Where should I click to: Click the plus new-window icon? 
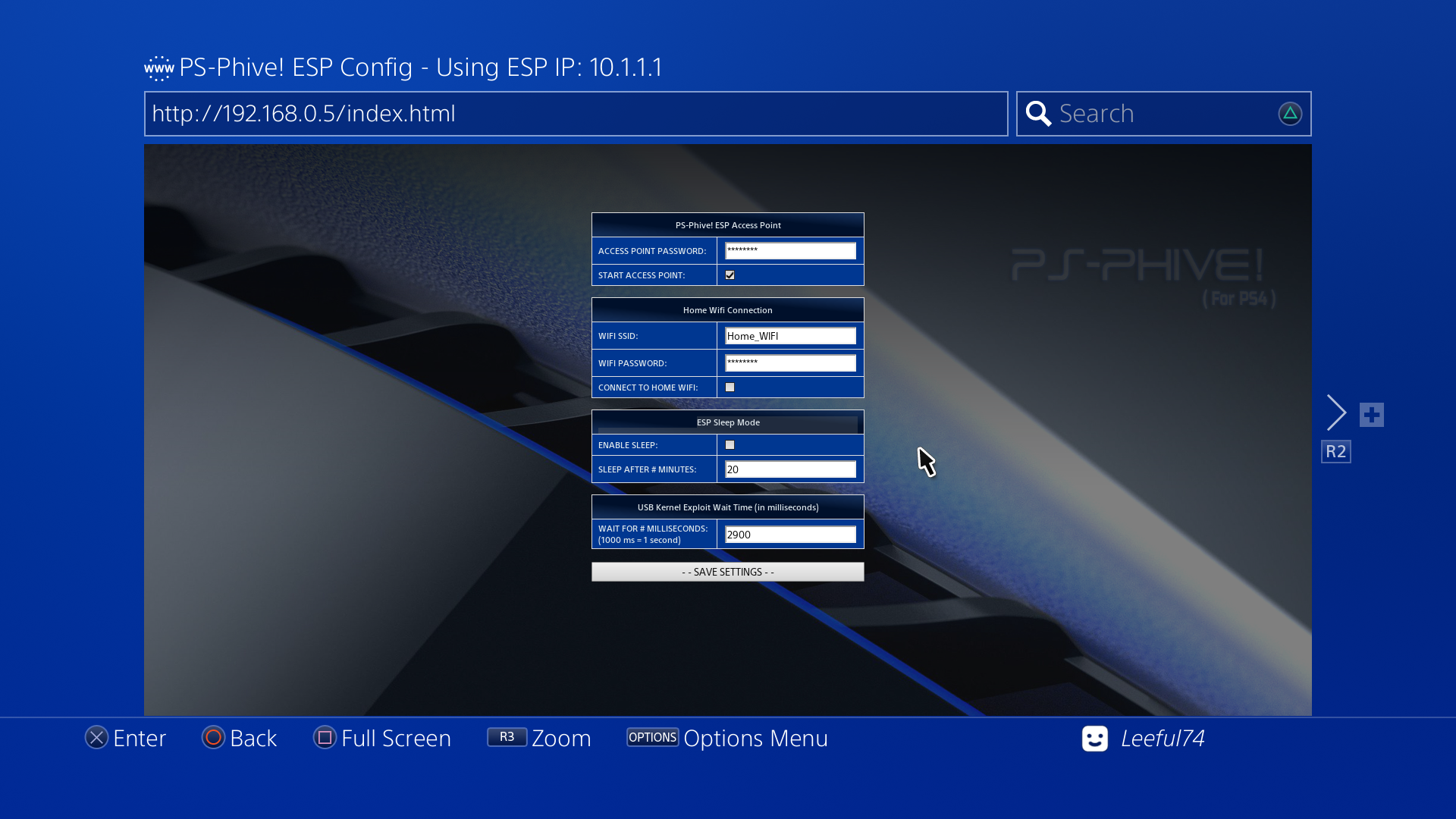(1372, 415)
